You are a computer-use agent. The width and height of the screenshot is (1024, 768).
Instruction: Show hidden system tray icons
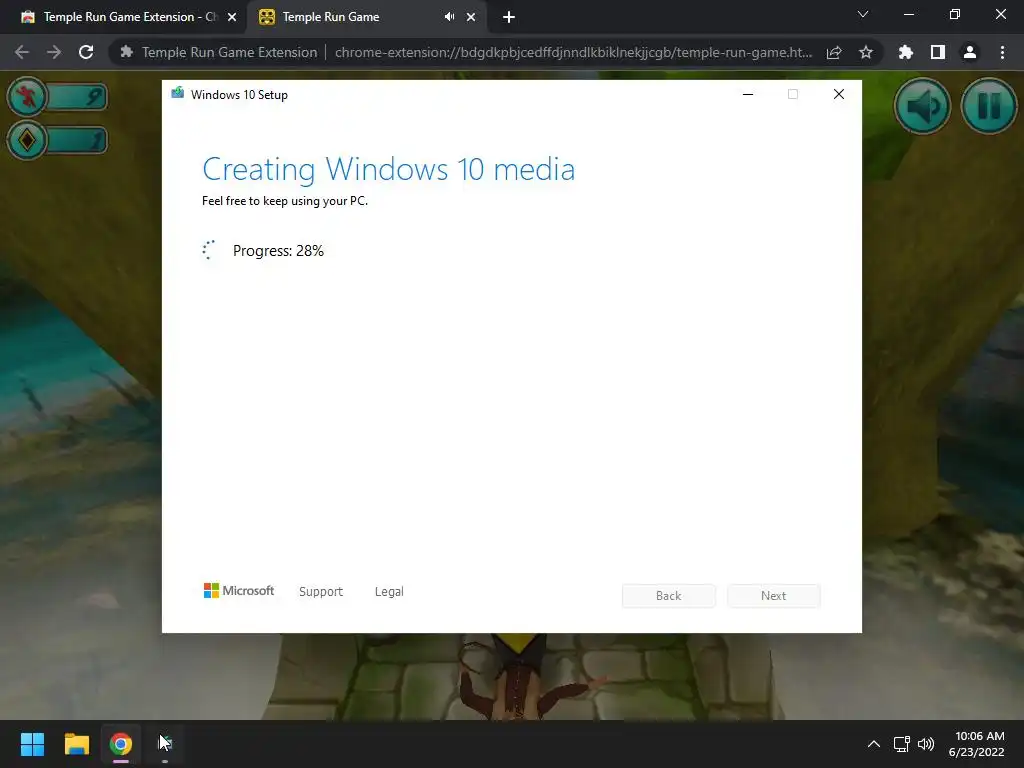[874, 744]
